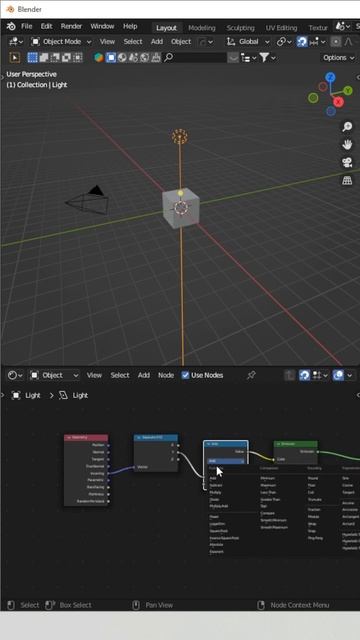This screenshot has width=360, height=640.
Task: Open the pivot point dropdown
Action: point(284,42)
